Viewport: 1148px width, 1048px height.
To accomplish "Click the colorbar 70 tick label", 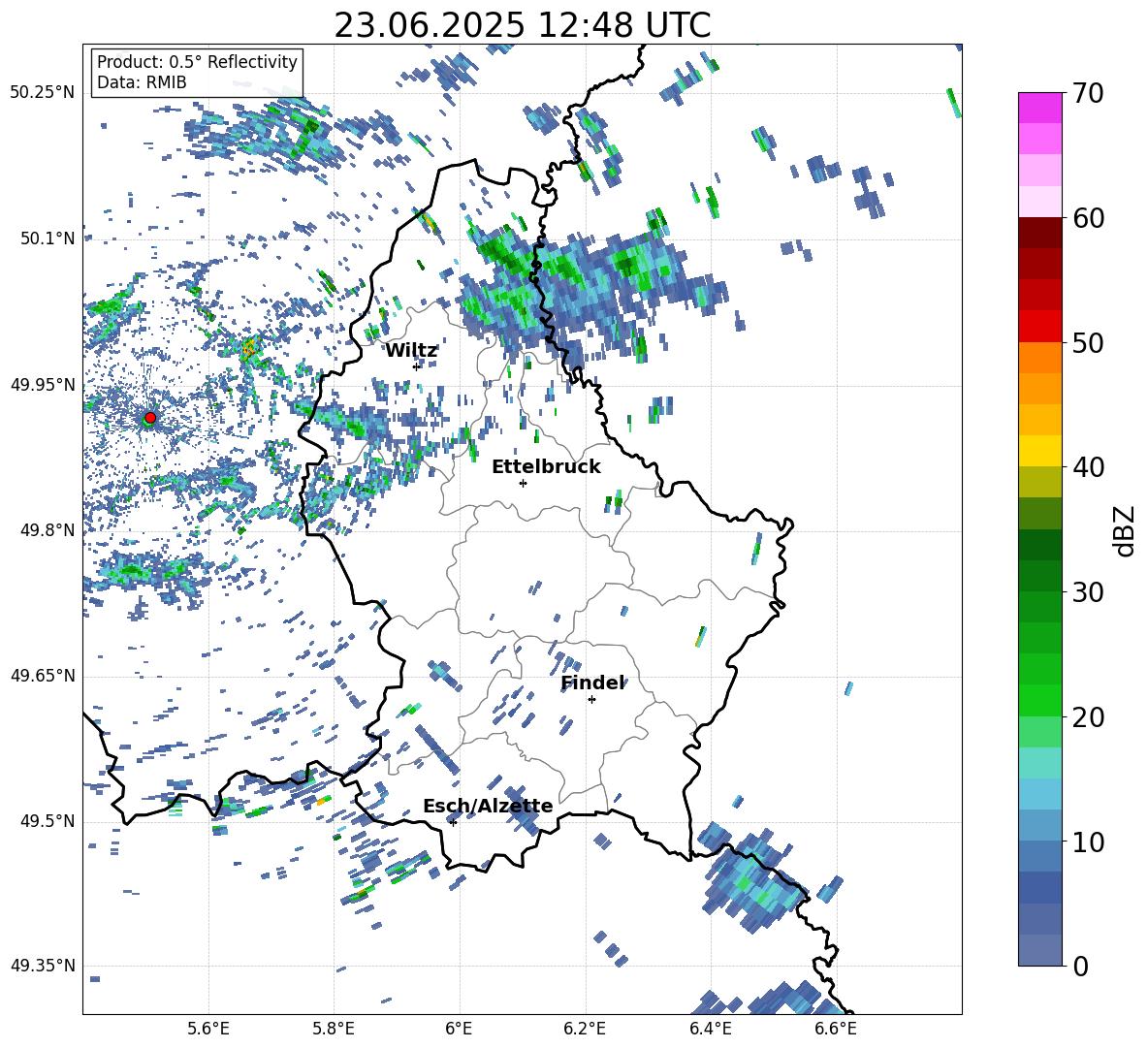I will [x=1088, y=94].
